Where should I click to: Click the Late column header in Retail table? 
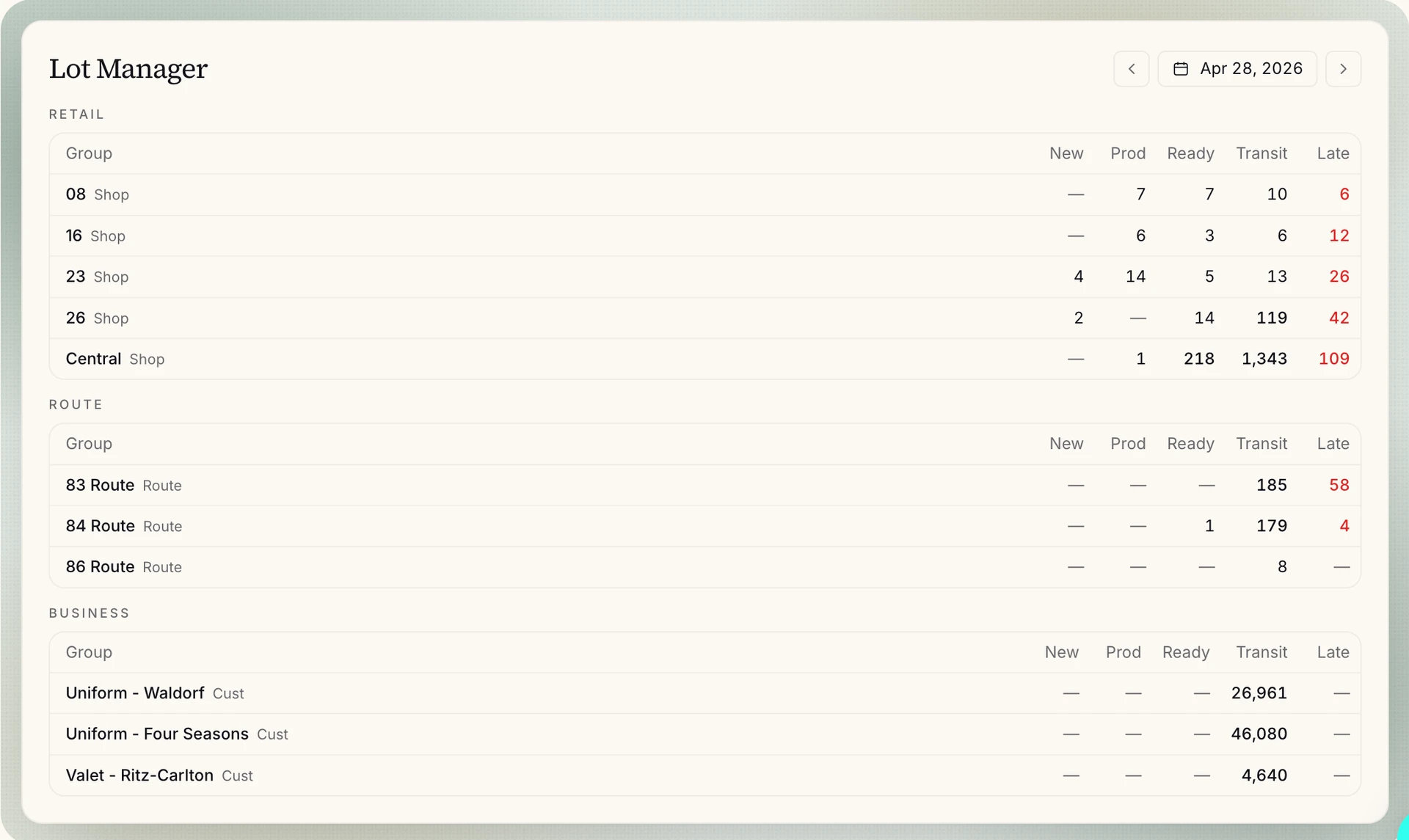pos(1333,153)
